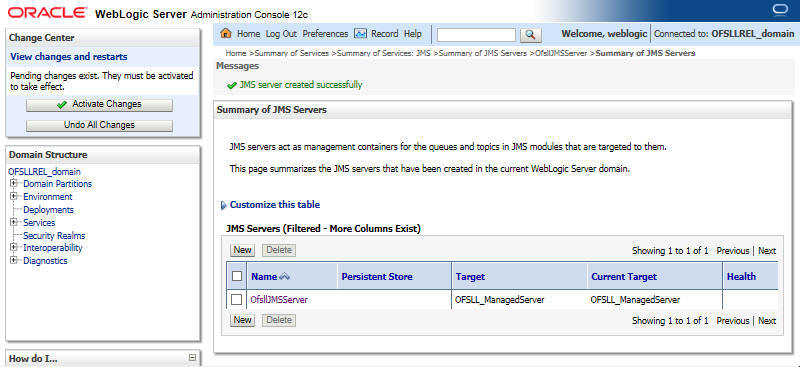Screen dimensions: 800x367
Task: Expand Customize this table triangle
Action: click(223, 205)
